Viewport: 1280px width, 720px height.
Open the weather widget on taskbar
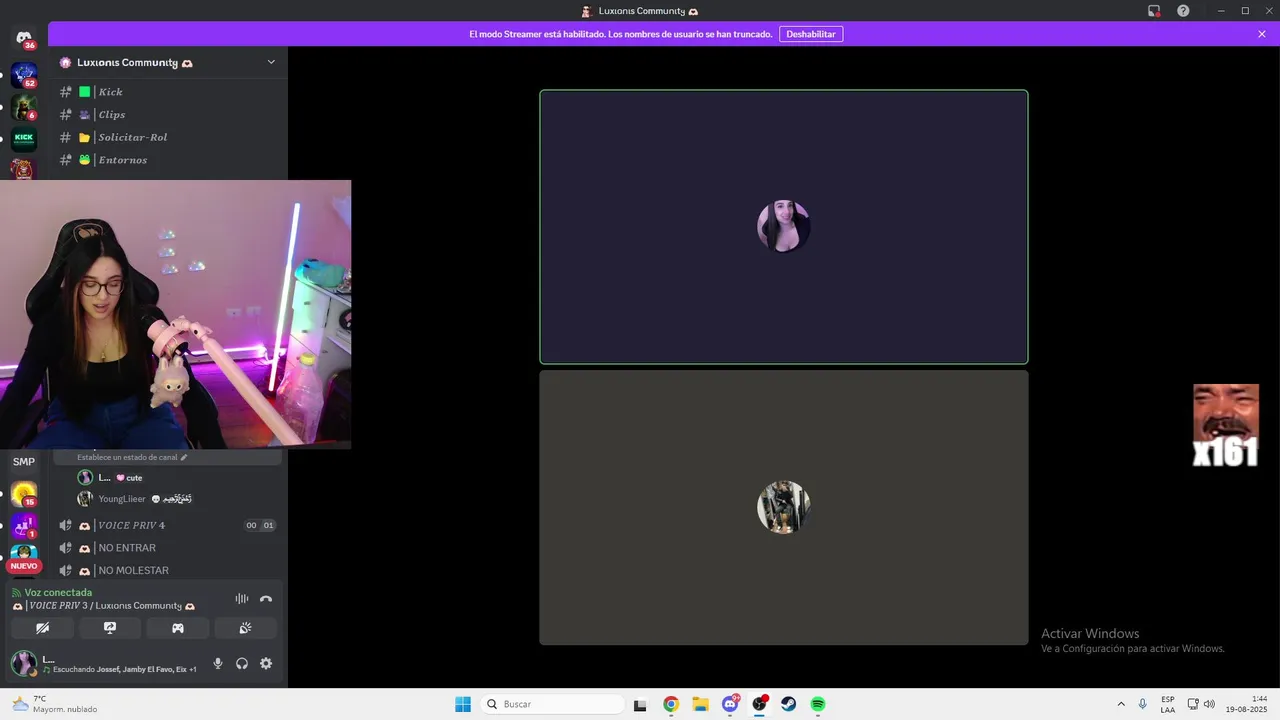point(55,704)
